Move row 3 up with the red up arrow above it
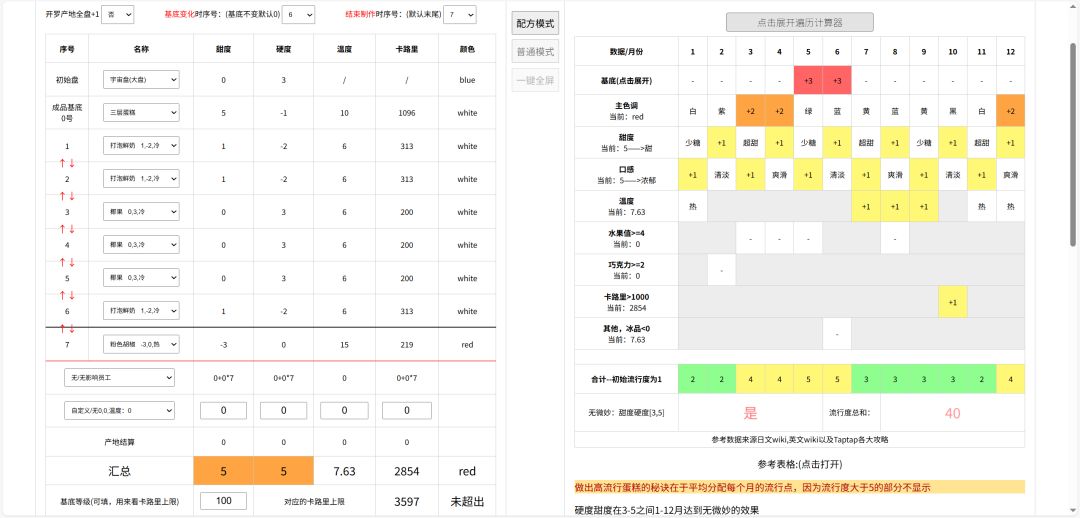 click(x=62, y=196)
